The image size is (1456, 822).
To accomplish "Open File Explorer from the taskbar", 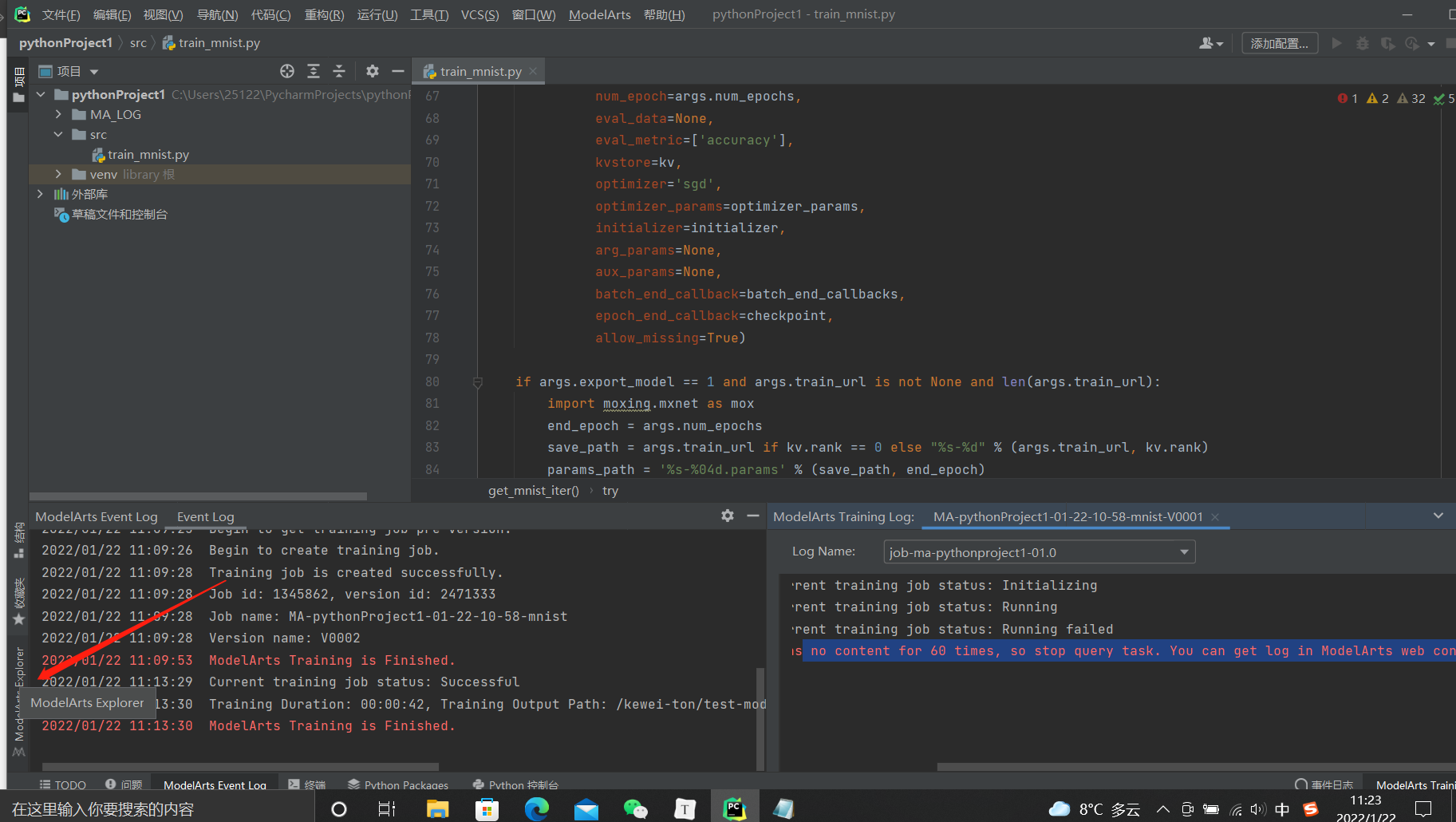I will click(x=437, y=808).
